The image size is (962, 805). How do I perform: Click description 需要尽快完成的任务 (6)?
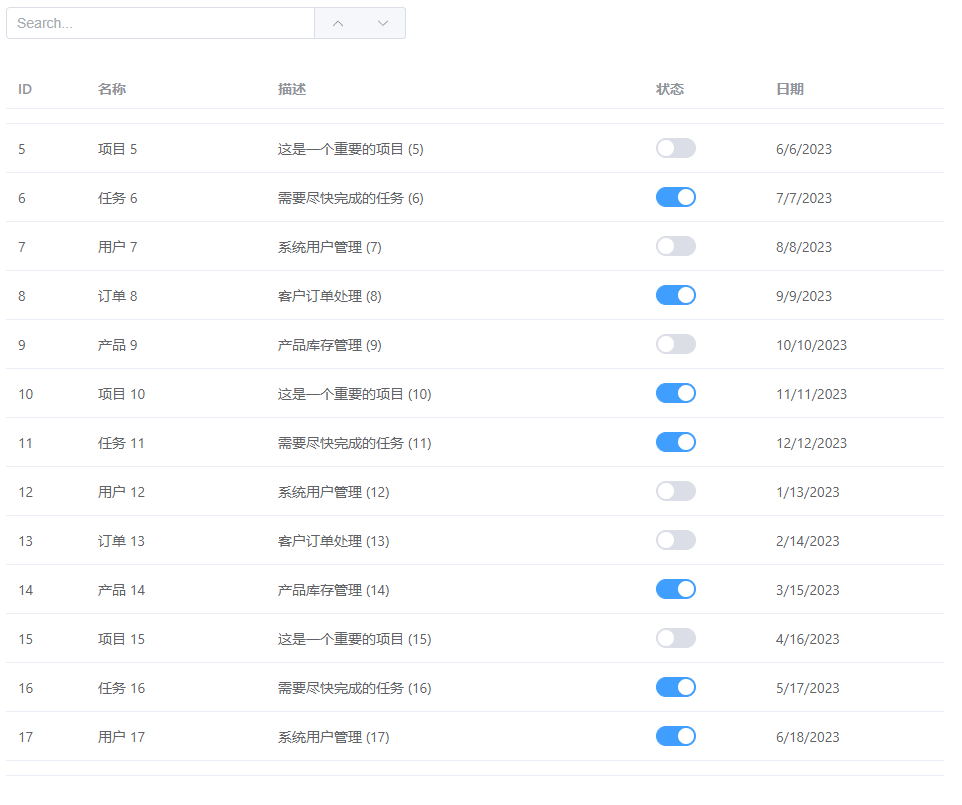click(350, 198)
